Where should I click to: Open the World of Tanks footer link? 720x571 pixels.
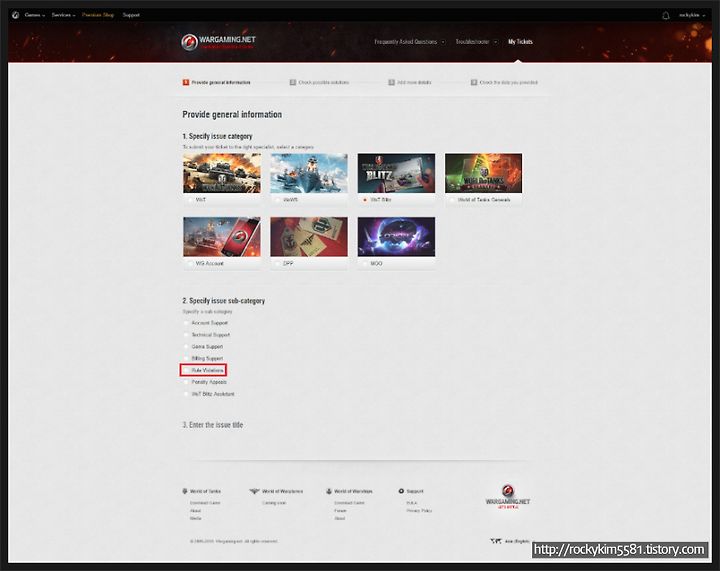(x=205, y=491)
